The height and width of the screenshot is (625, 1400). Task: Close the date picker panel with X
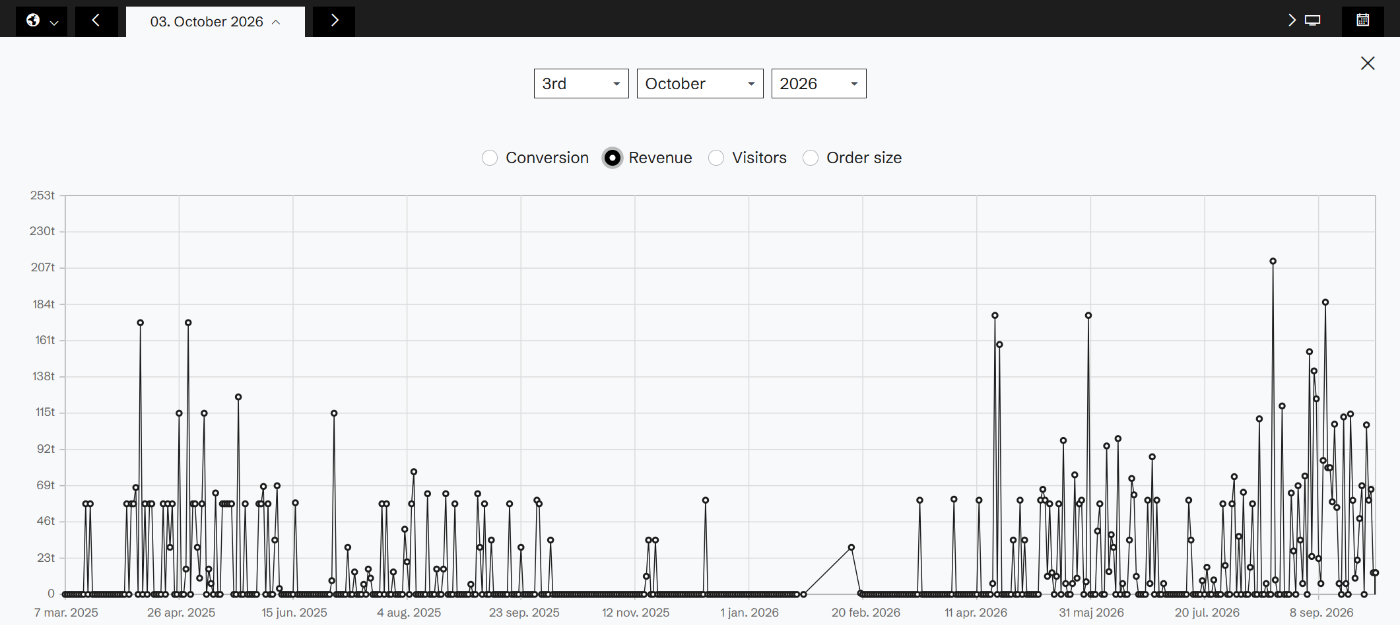pyautogui.click(x=1368, y=63)
